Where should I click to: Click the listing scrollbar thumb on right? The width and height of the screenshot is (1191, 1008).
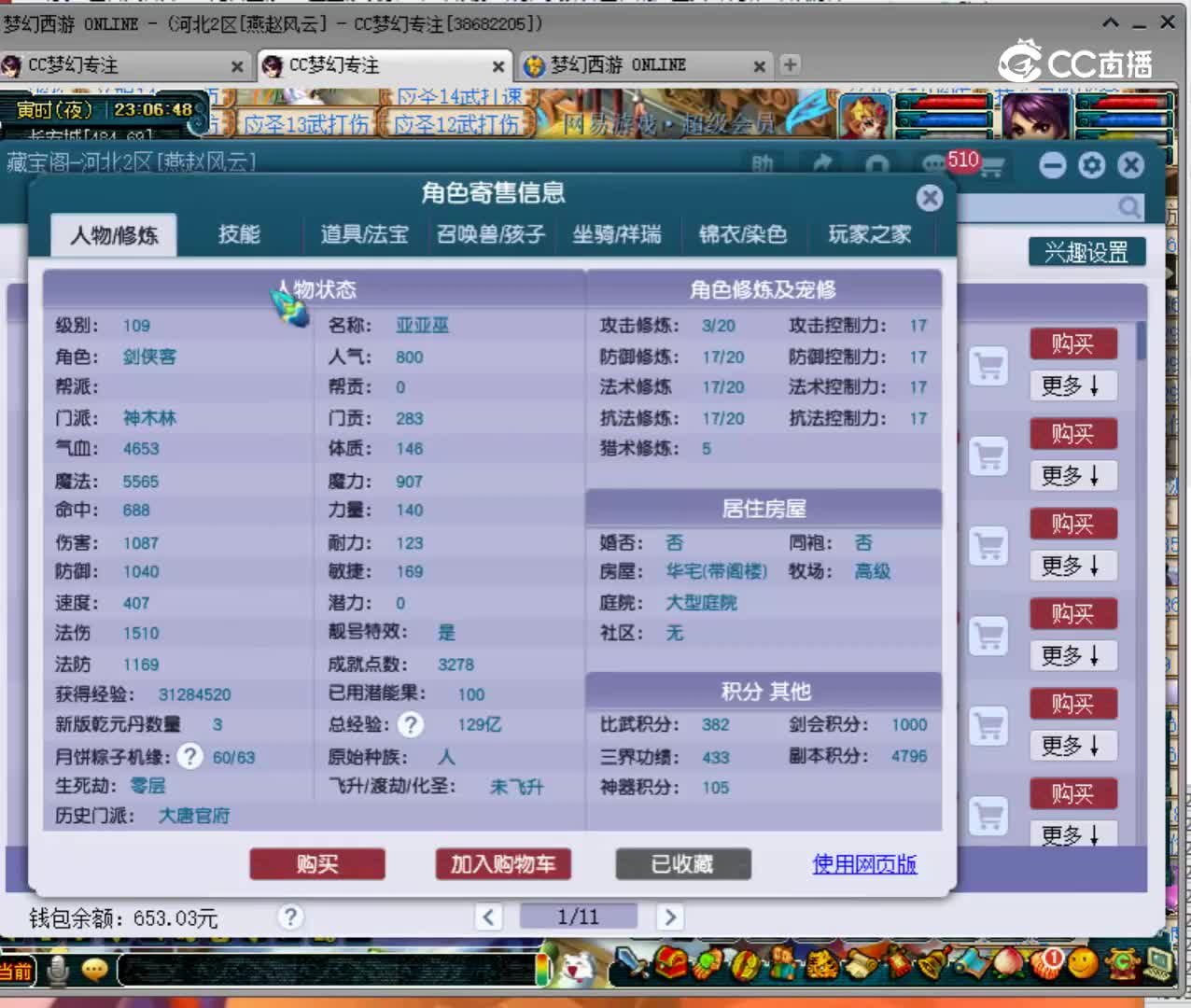[x=1141, y=341]
